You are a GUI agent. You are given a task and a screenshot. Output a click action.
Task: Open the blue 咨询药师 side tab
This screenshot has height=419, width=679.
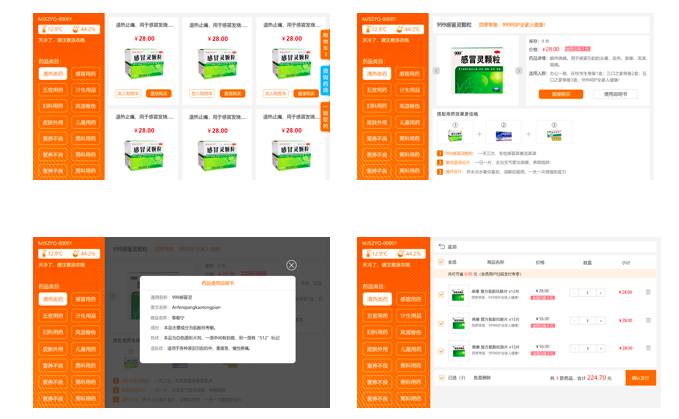pos(325,81)
